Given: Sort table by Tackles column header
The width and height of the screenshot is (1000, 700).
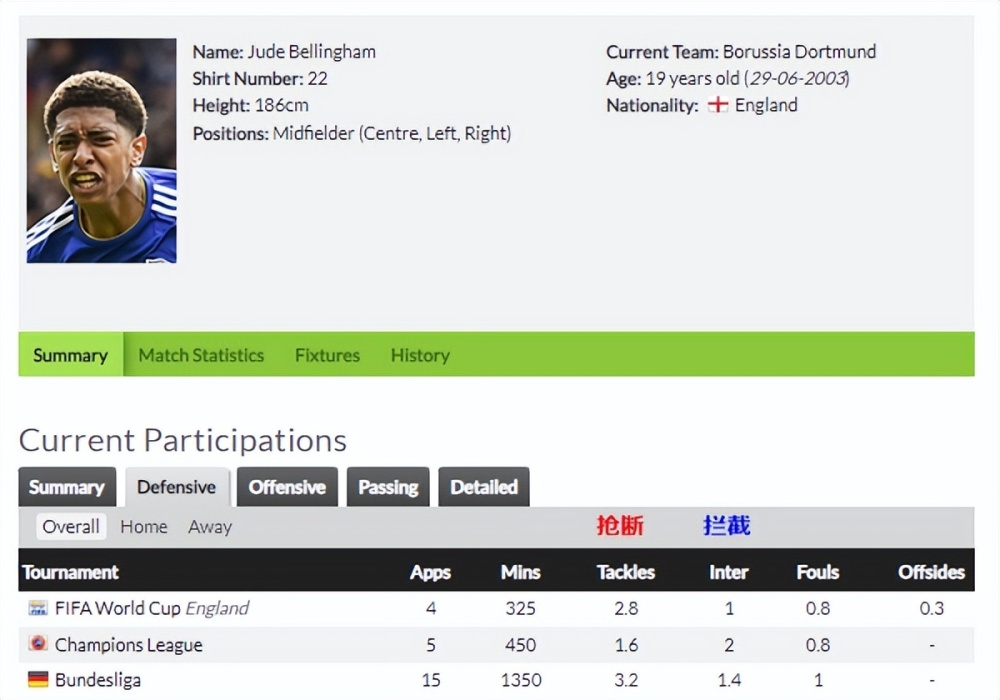Looking at the screenshot, I should tap(626, 572).
